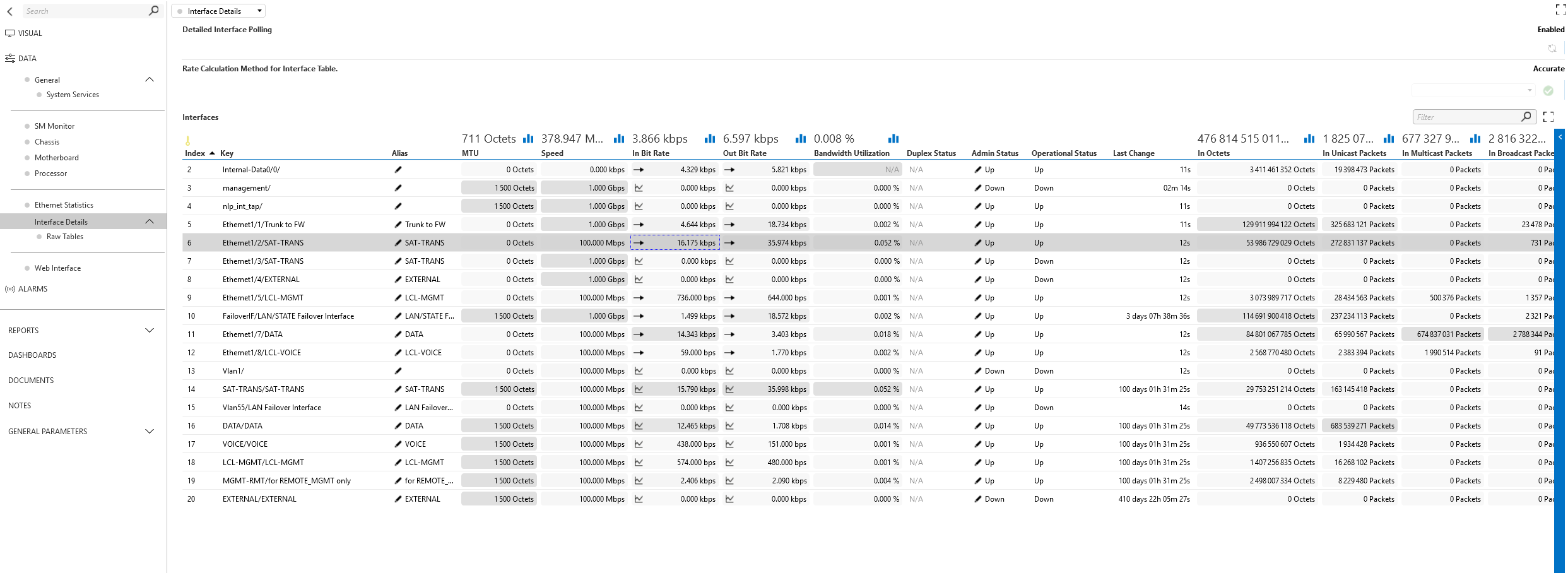This screenshot has height=573, width=1568.
Task: Open the ALARMS section
Action: point(33,289)
